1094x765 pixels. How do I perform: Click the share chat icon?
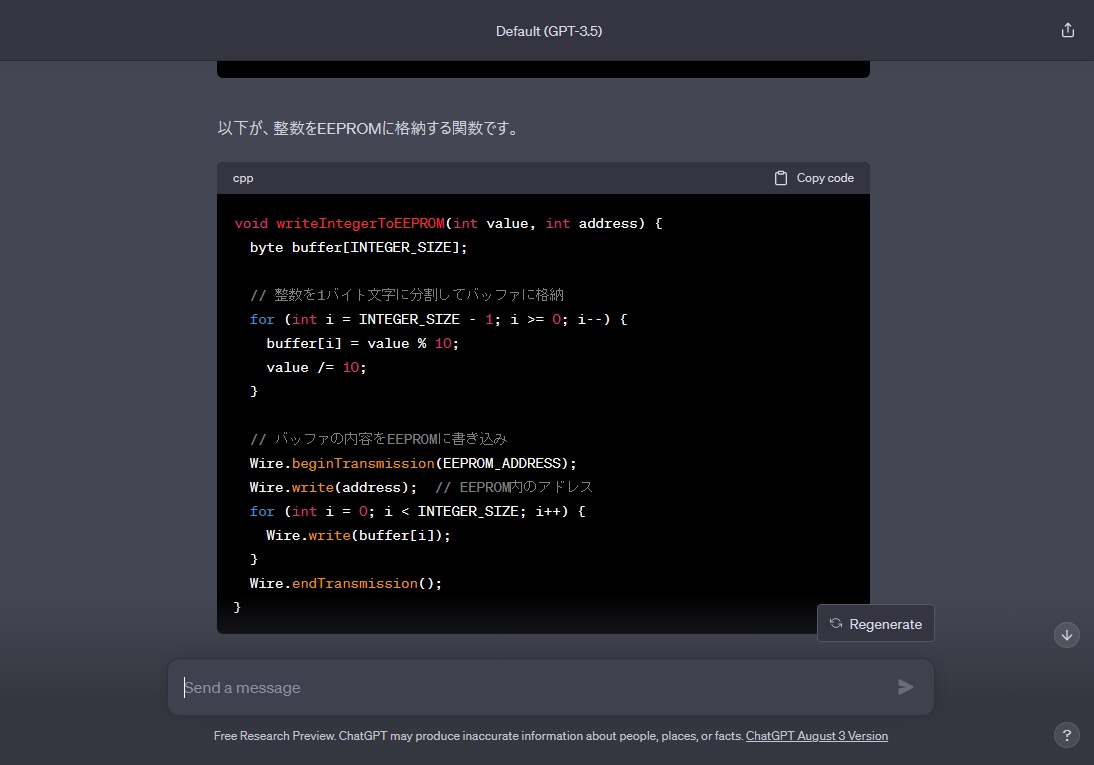click(1067, 30)
